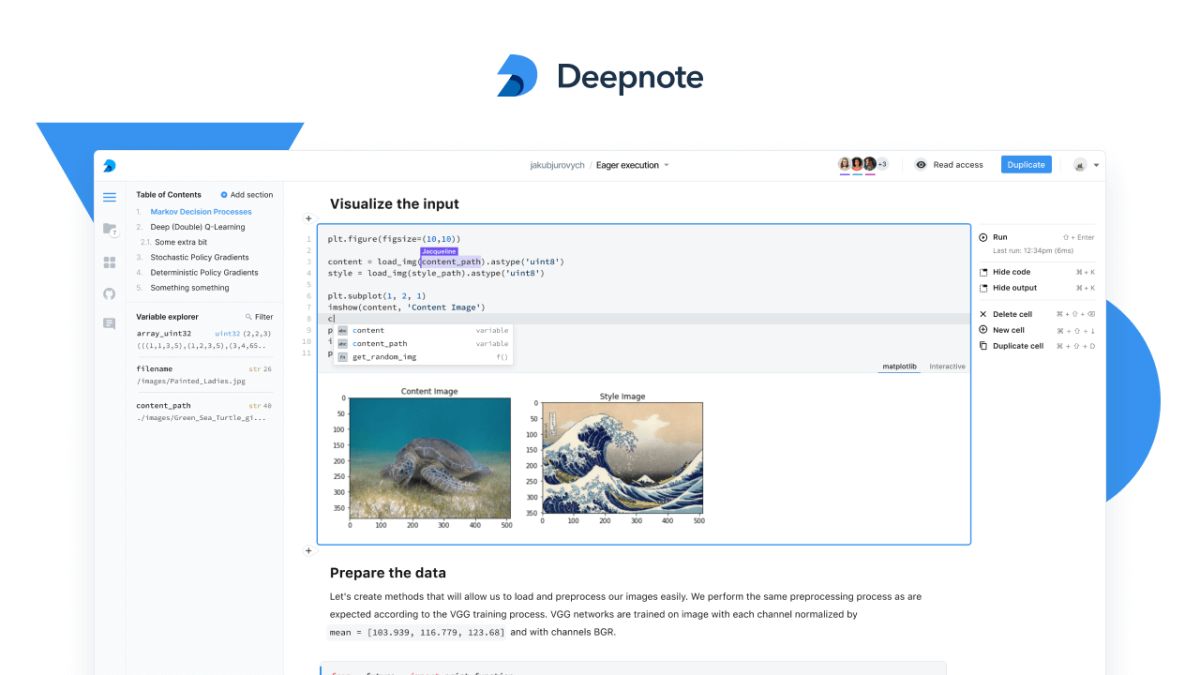Click the Hide code icon
Image resolution: width=1200 pixels, height=675 pixels.
pos(983,272)
